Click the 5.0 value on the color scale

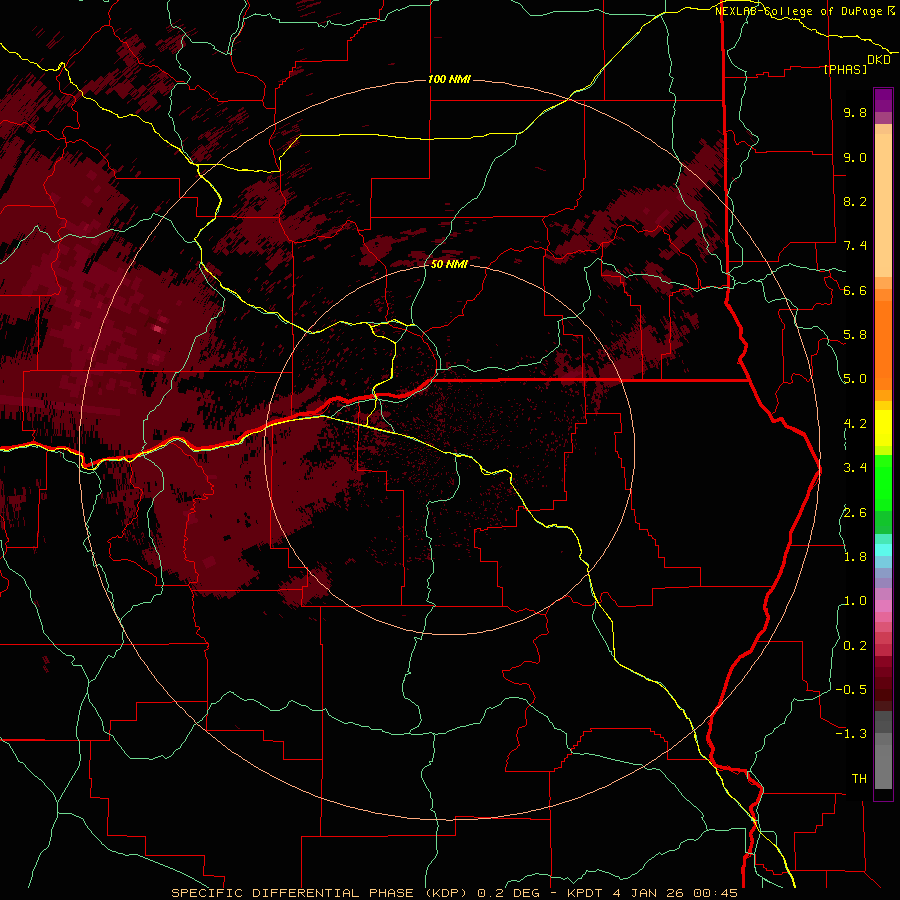pos(855,379)
